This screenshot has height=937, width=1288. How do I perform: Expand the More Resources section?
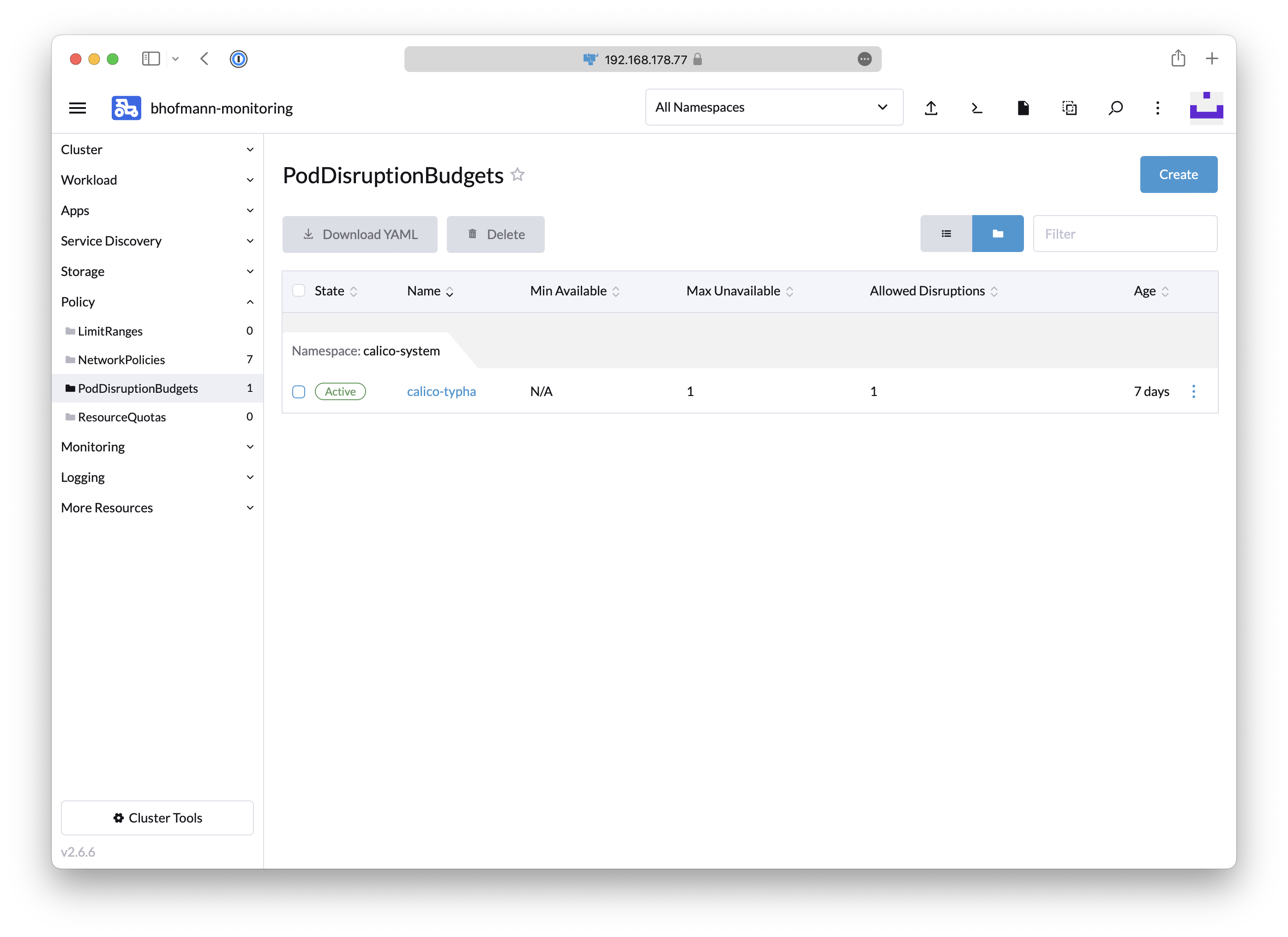157,508
